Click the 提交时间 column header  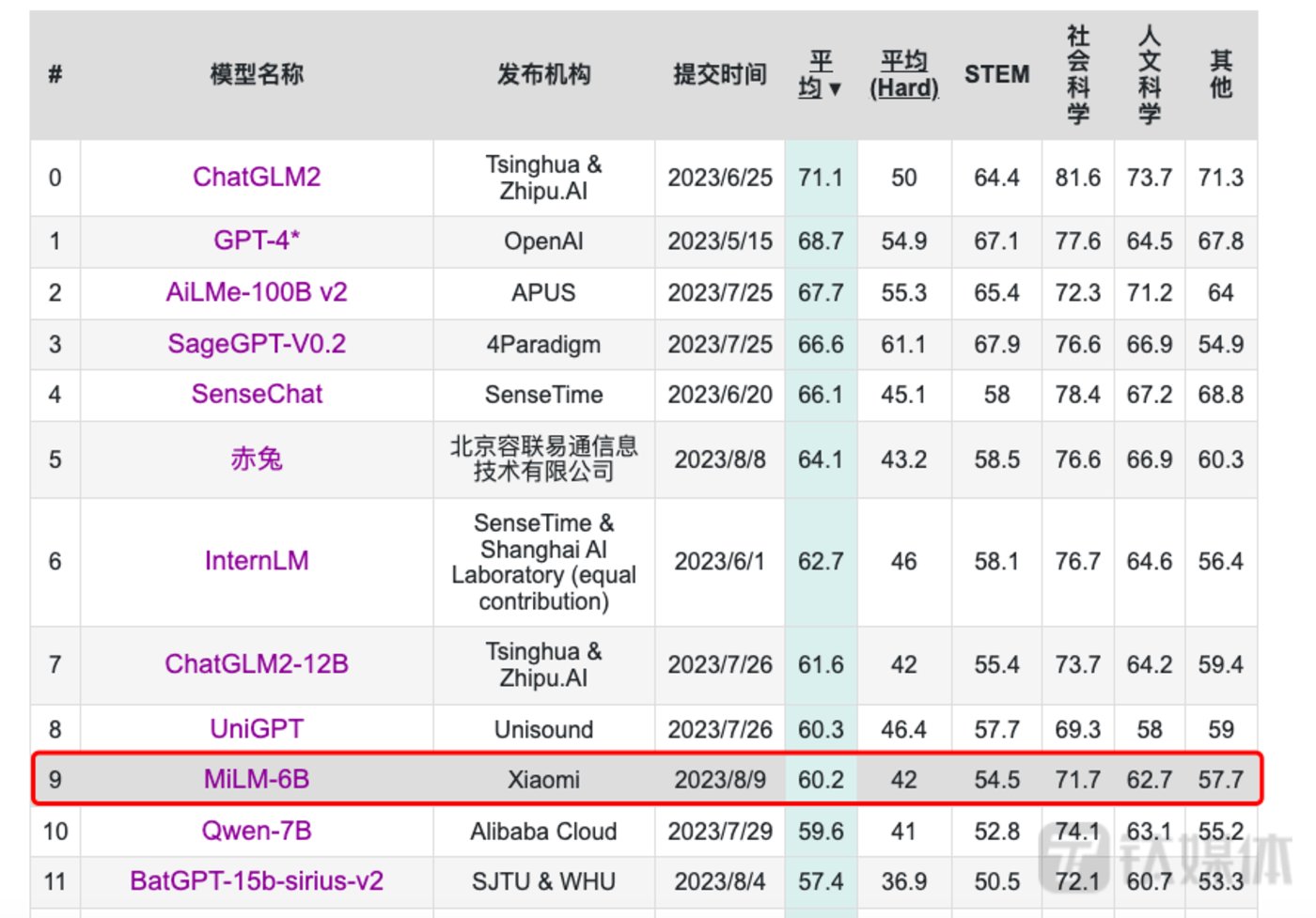point(720,74)
